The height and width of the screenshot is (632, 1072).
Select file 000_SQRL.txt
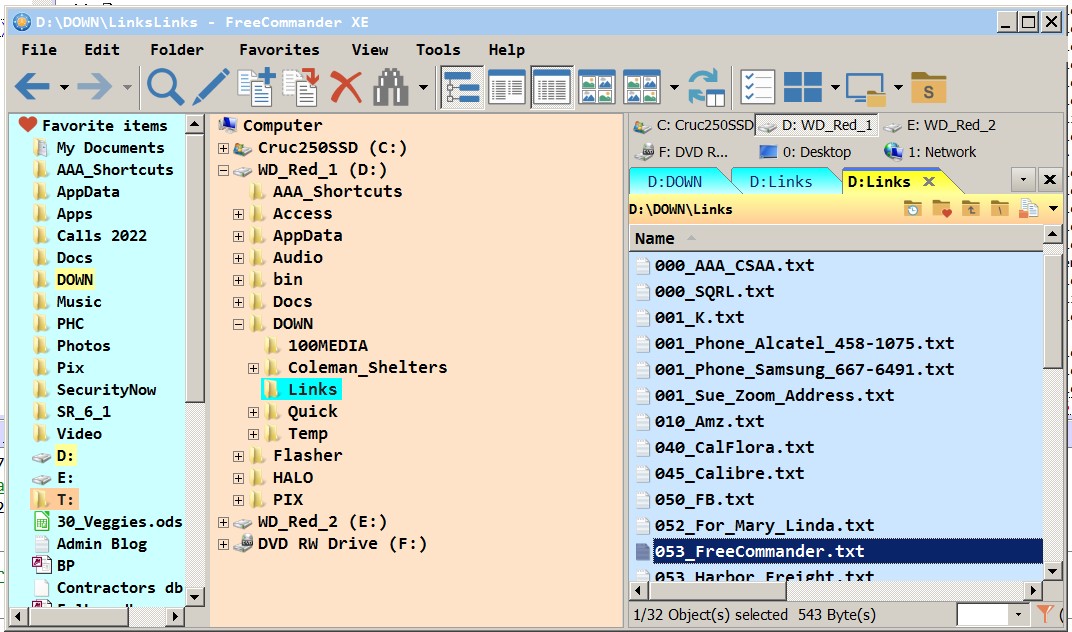(714, 291)
